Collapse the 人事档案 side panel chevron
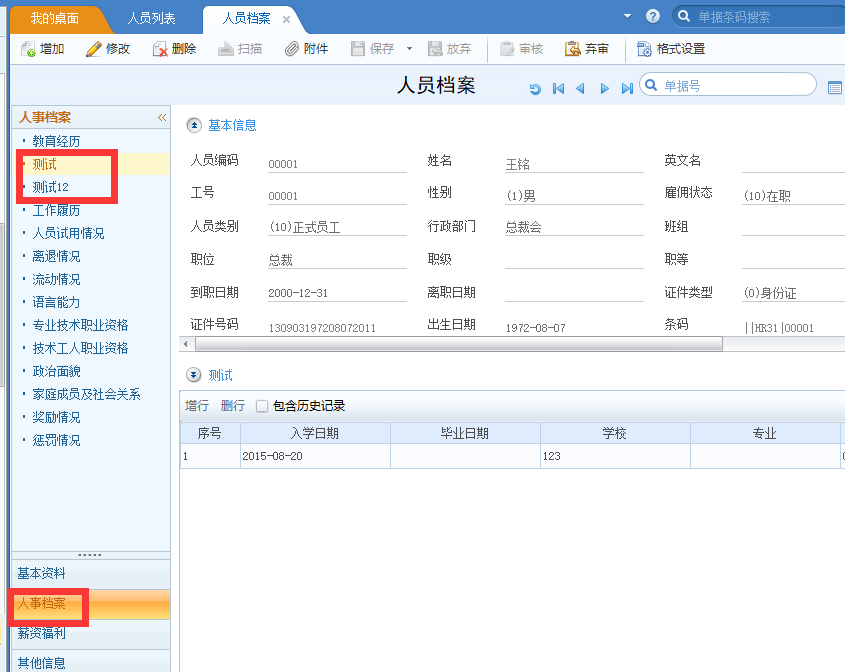This screenshot has width=845, height=672. (x=162, y=117)
